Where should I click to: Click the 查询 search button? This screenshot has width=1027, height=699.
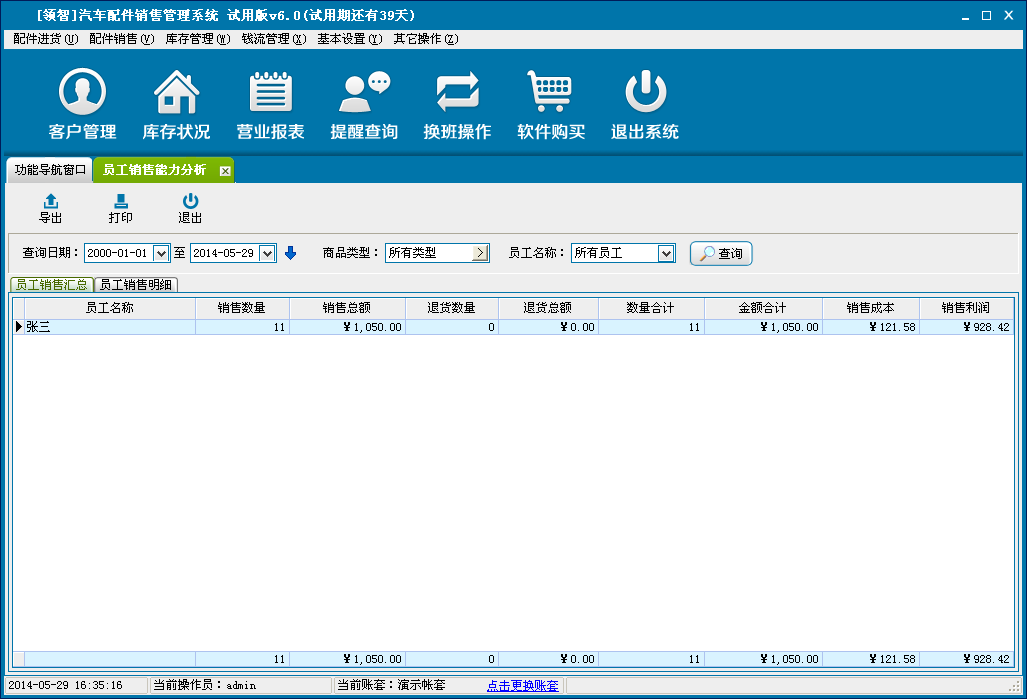pos(721,254)
